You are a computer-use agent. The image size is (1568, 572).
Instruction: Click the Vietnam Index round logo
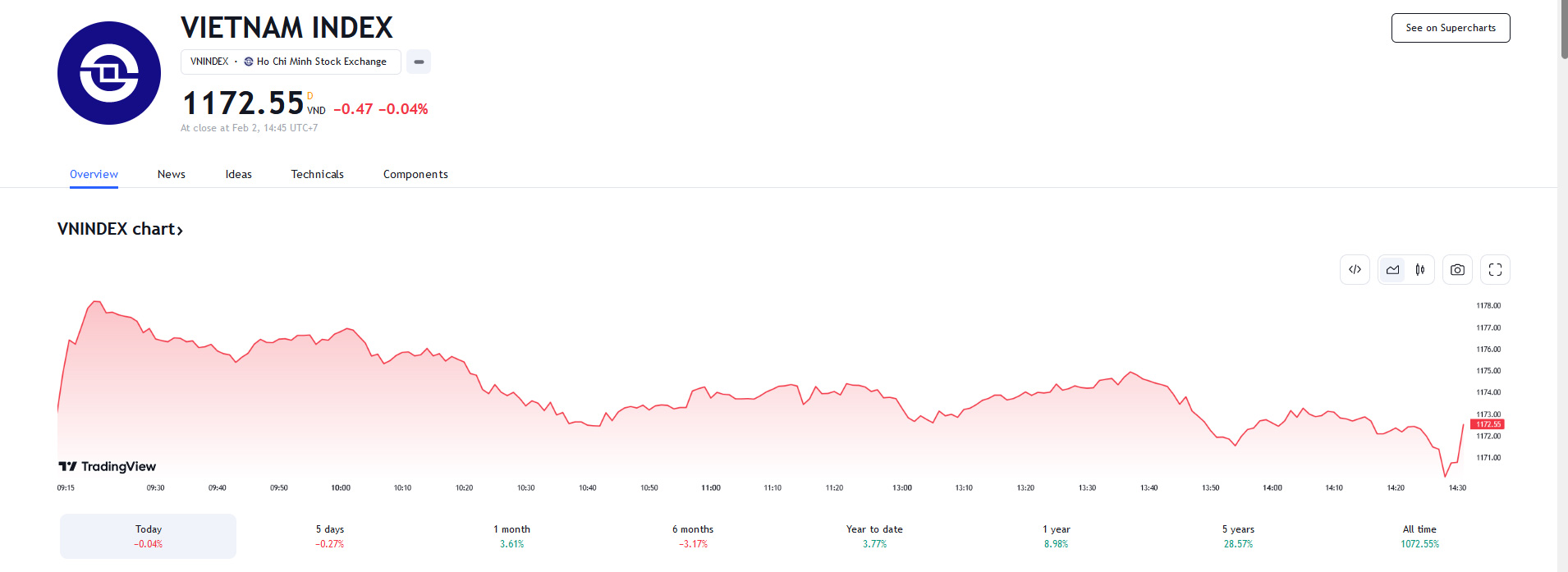coord(109,73)
